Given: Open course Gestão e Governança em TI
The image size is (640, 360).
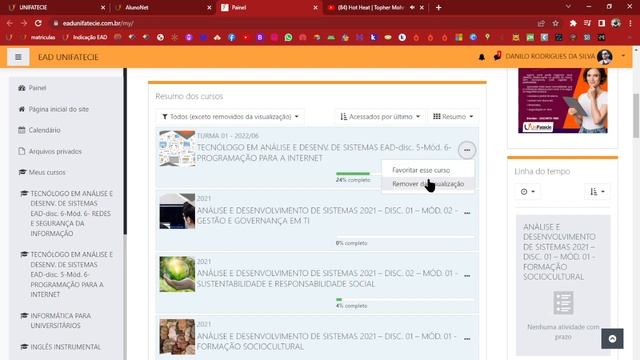Looking at the screenshot, I should 327,216.
